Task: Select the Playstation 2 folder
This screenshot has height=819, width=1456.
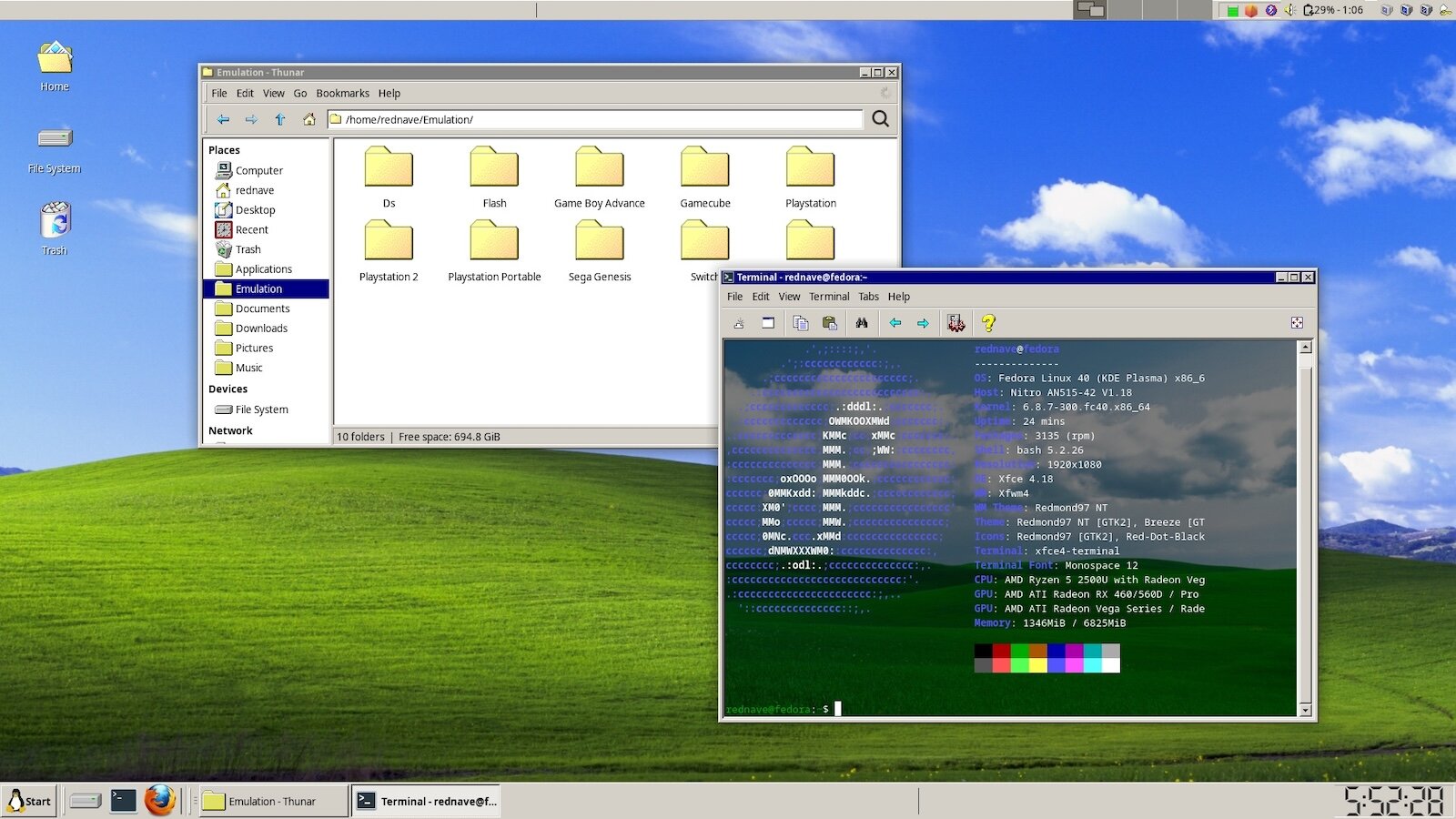Action: click(389, 250)
